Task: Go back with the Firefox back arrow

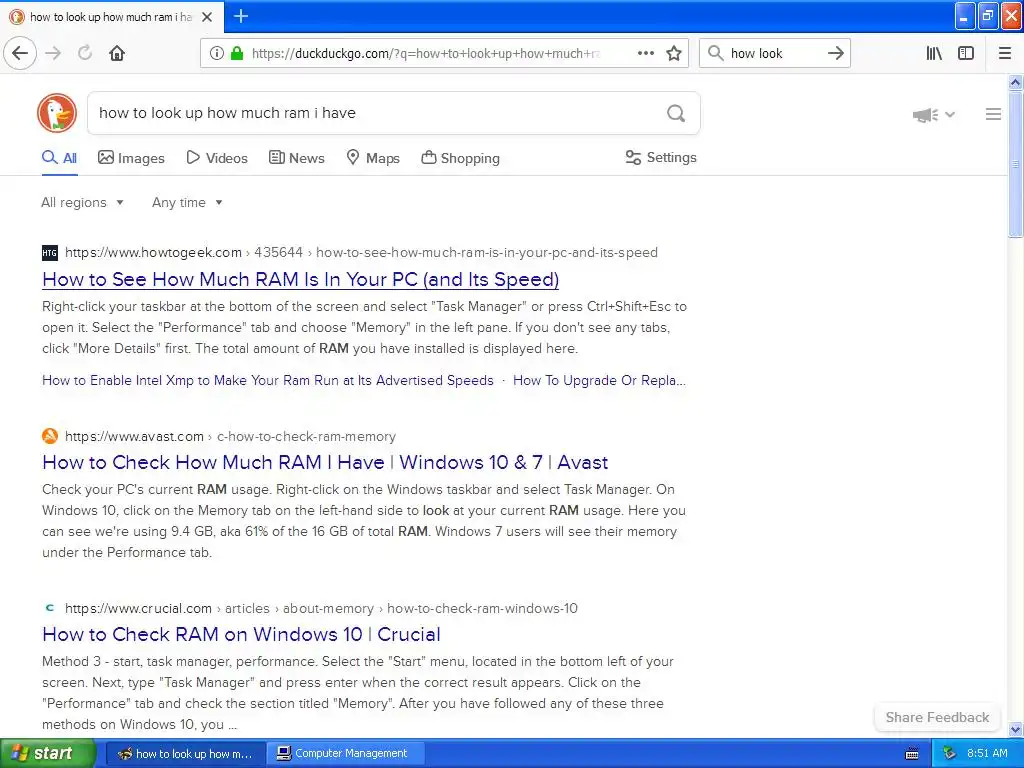Action: coord(20,53)
